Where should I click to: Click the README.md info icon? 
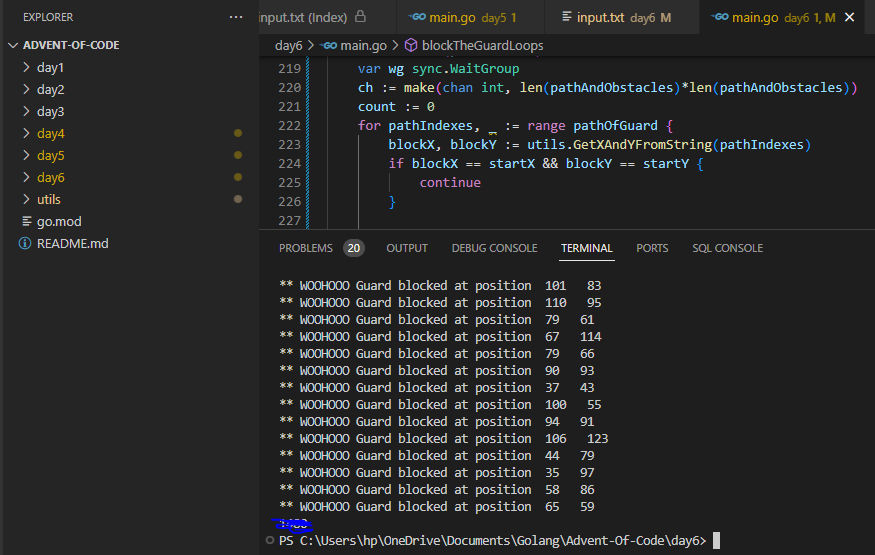(x=25, y=244)
